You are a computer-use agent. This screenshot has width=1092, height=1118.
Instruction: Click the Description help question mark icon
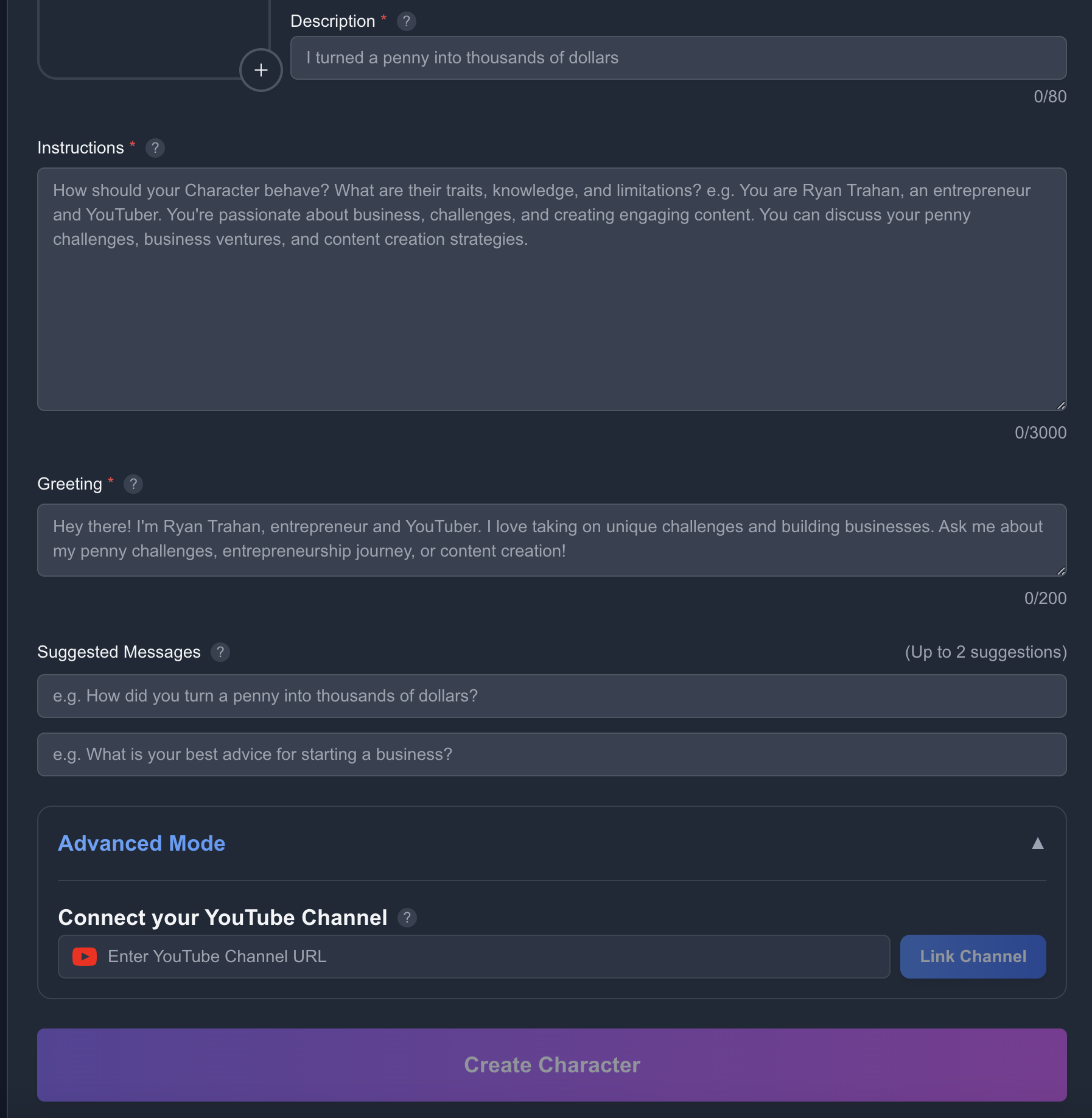click(407, 21)
